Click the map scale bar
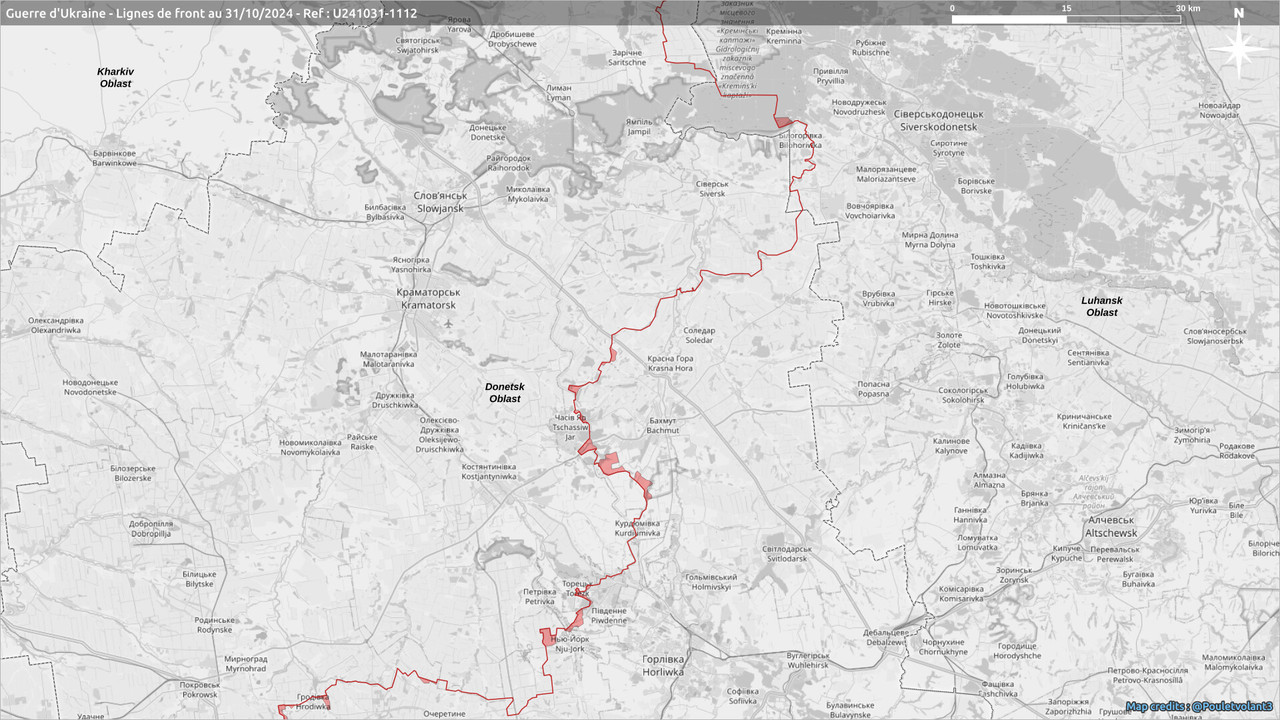The width and height of the screenshot is (1280, 720). coord(1066,19)
